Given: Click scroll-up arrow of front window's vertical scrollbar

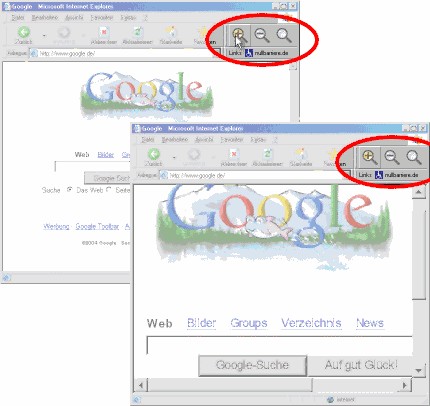Looking at the screenshot, I should click(419, 192).
